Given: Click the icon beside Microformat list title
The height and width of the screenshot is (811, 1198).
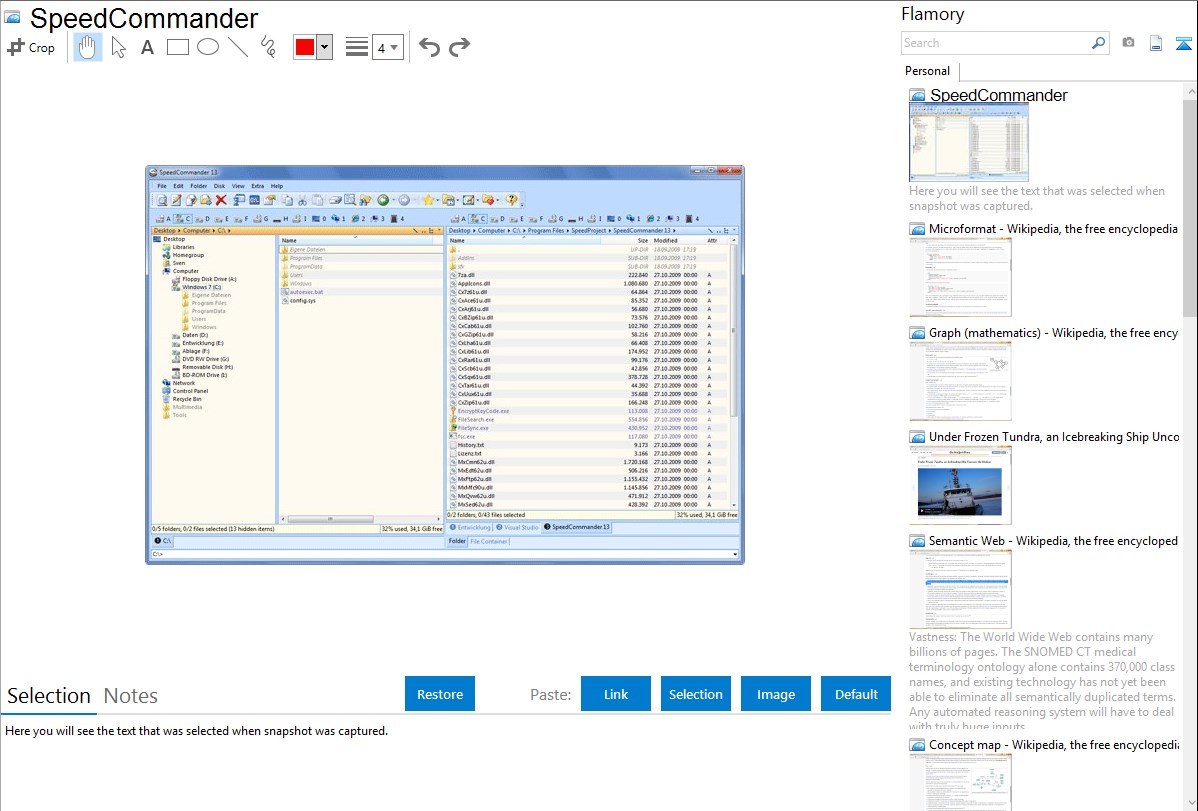Looking at the screenshot, I should tap(917, 229).
